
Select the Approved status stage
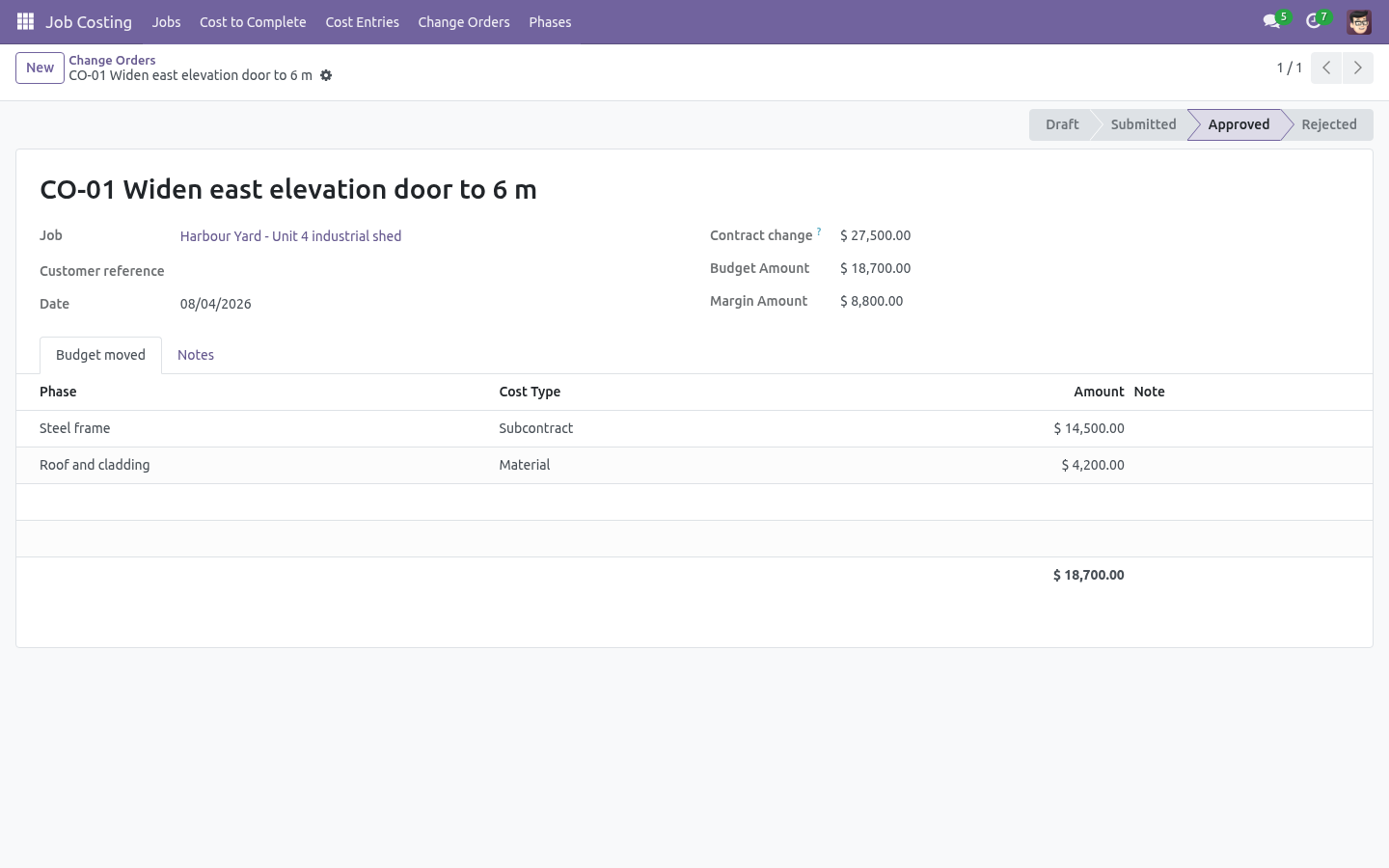click(1239, 124)
